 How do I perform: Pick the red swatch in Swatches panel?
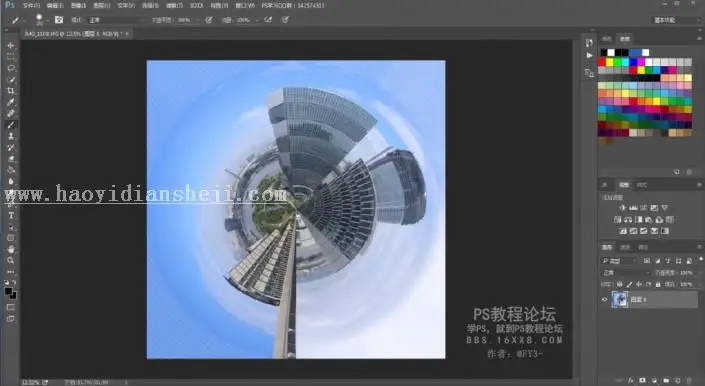(602, 62)
